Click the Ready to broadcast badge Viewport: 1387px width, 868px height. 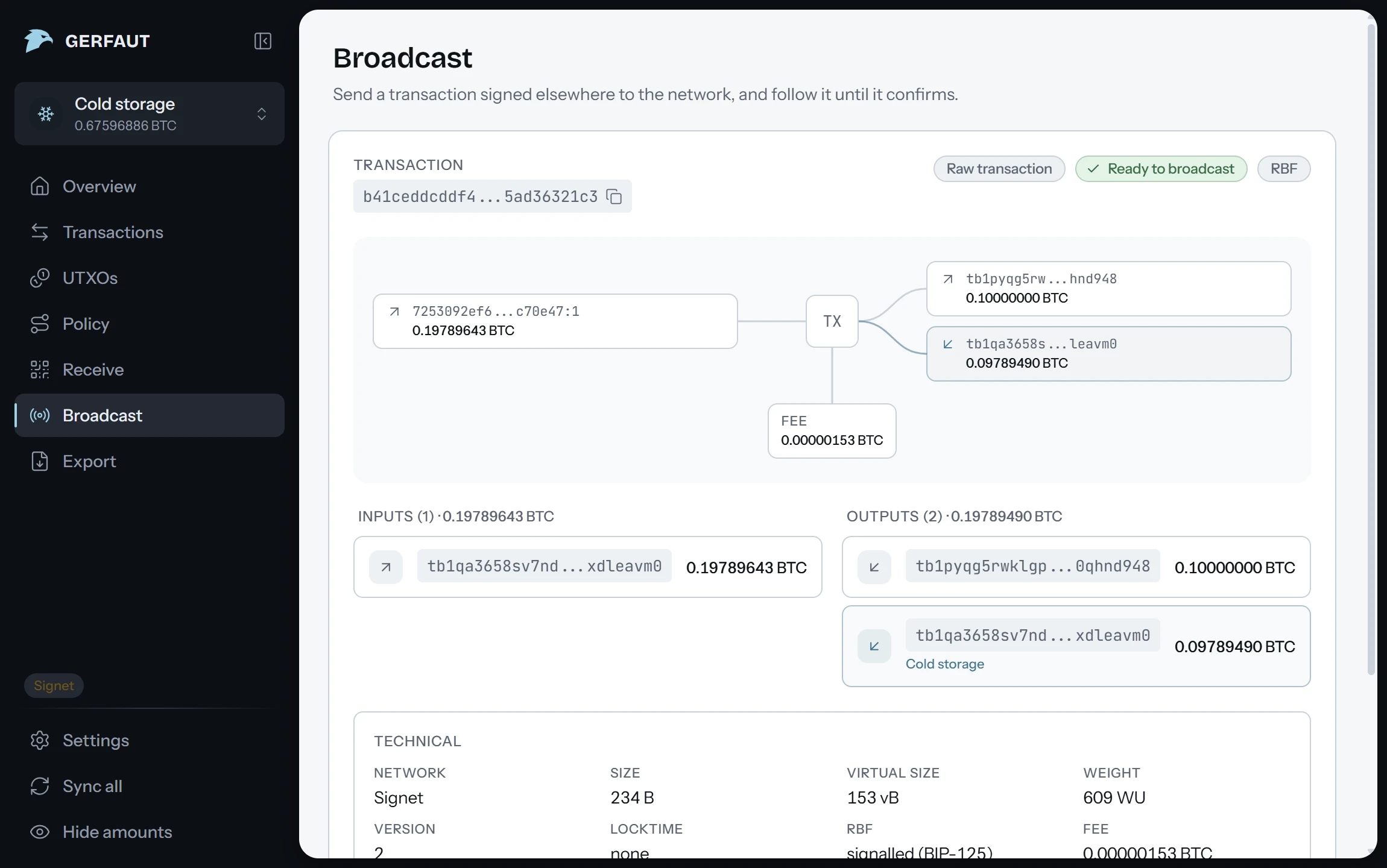coord(1161,169)
